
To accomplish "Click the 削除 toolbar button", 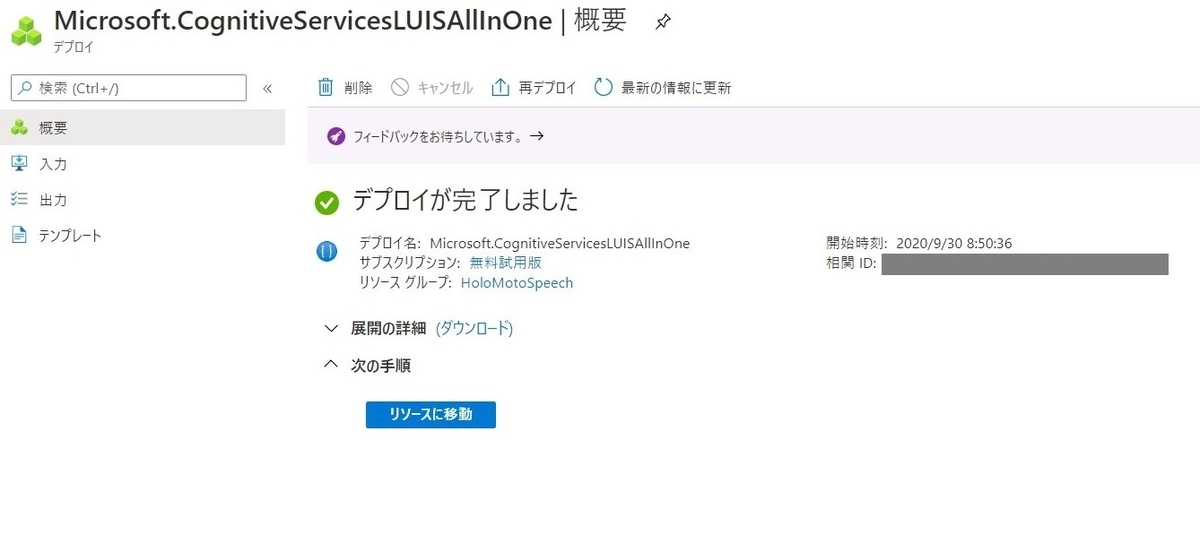I will pos(345,87).
